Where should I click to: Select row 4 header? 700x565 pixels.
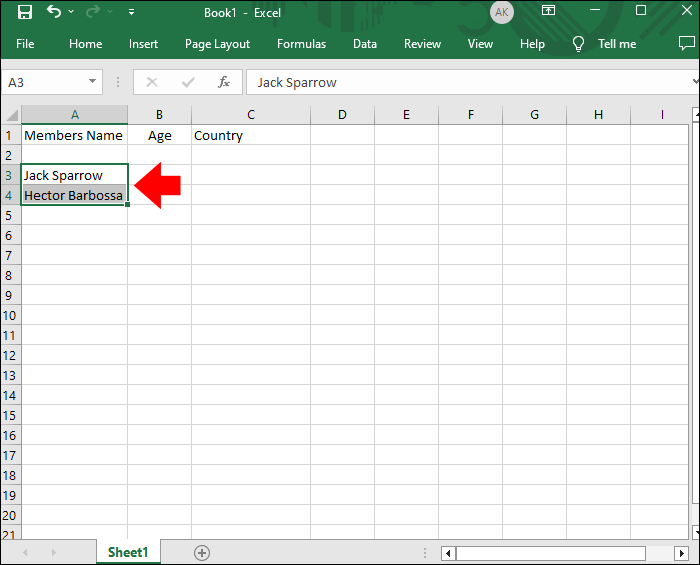[x=11, y=195]
